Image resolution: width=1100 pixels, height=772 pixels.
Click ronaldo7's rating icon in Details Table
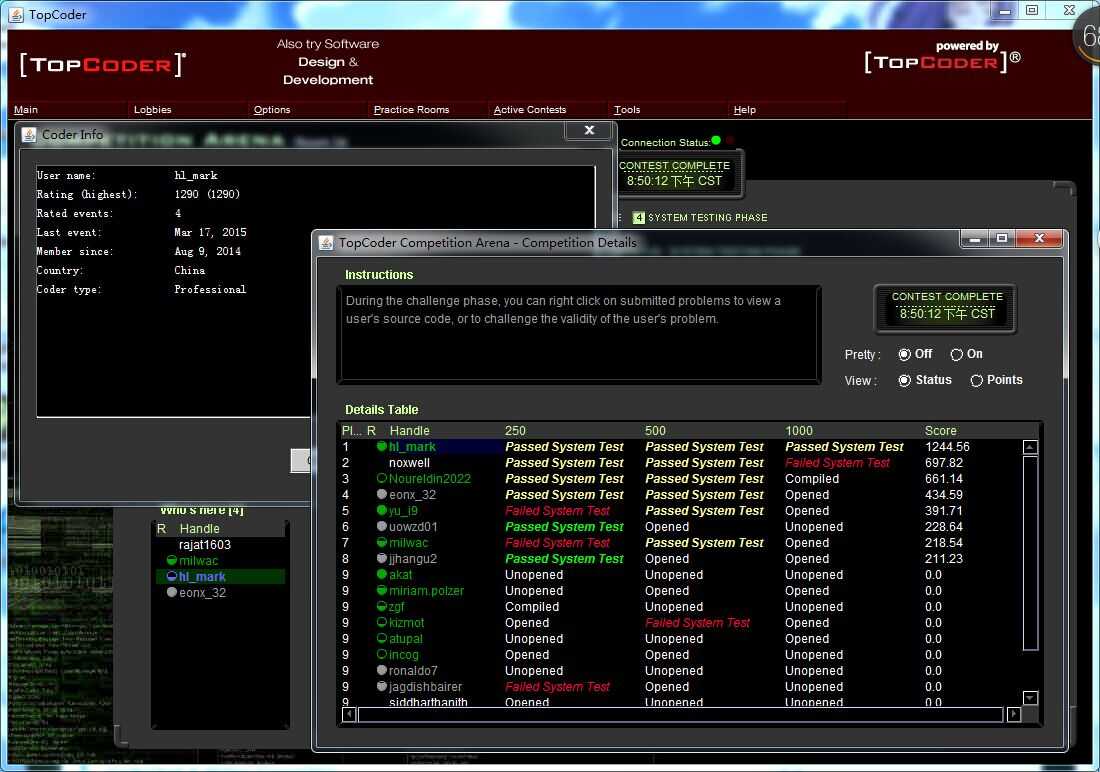[382, 670]
